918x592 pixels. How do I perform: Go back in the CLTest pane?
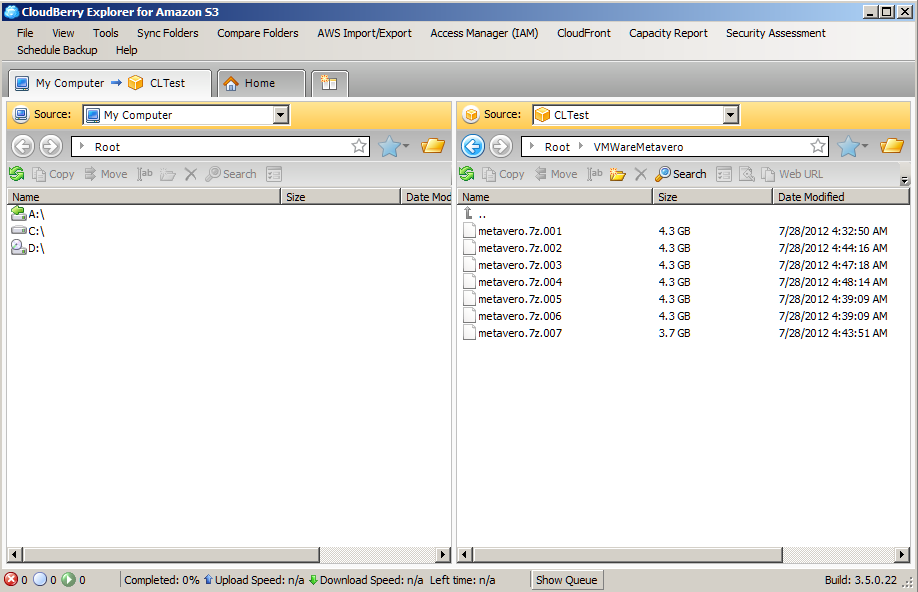pos(473,146)
